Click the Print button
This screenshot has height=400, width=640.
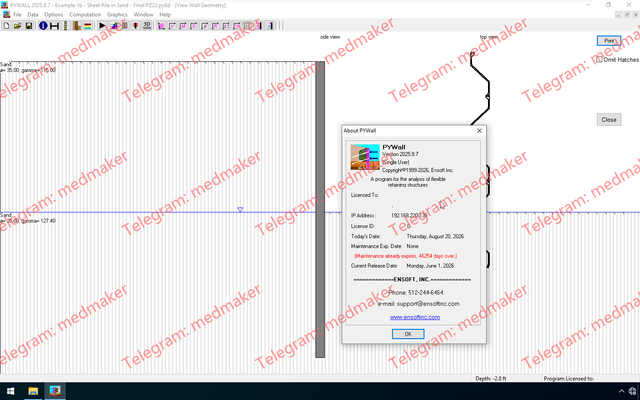pos(609,41)
